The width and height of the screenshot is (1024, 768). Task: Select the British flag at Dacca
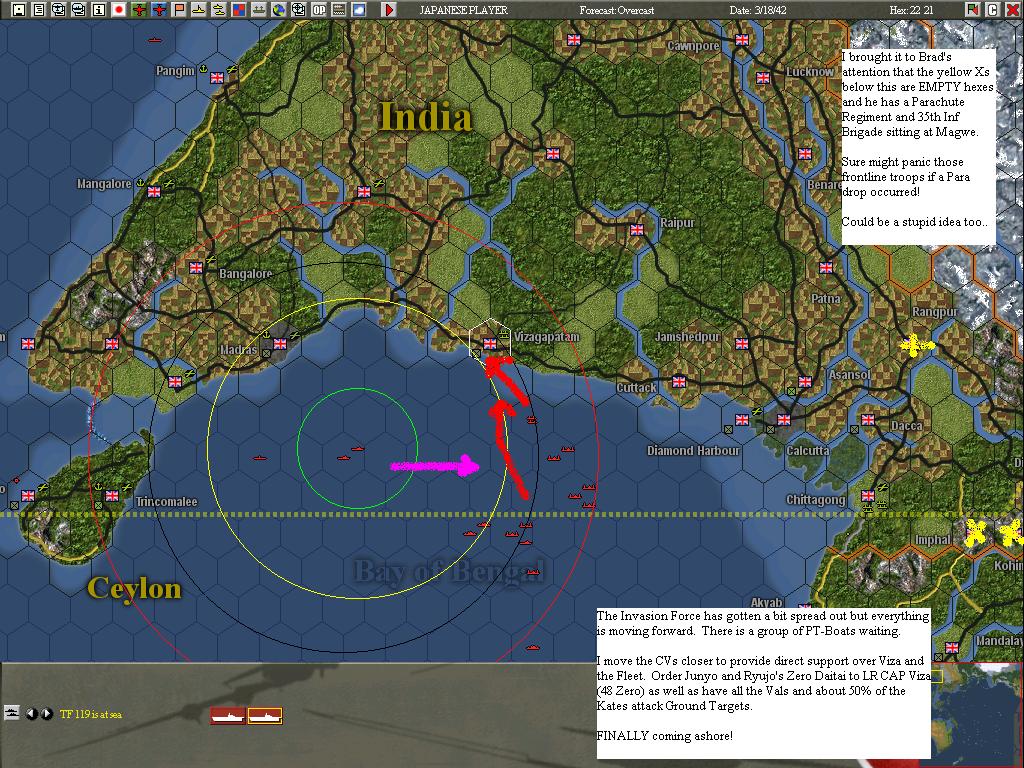(867, 419)
